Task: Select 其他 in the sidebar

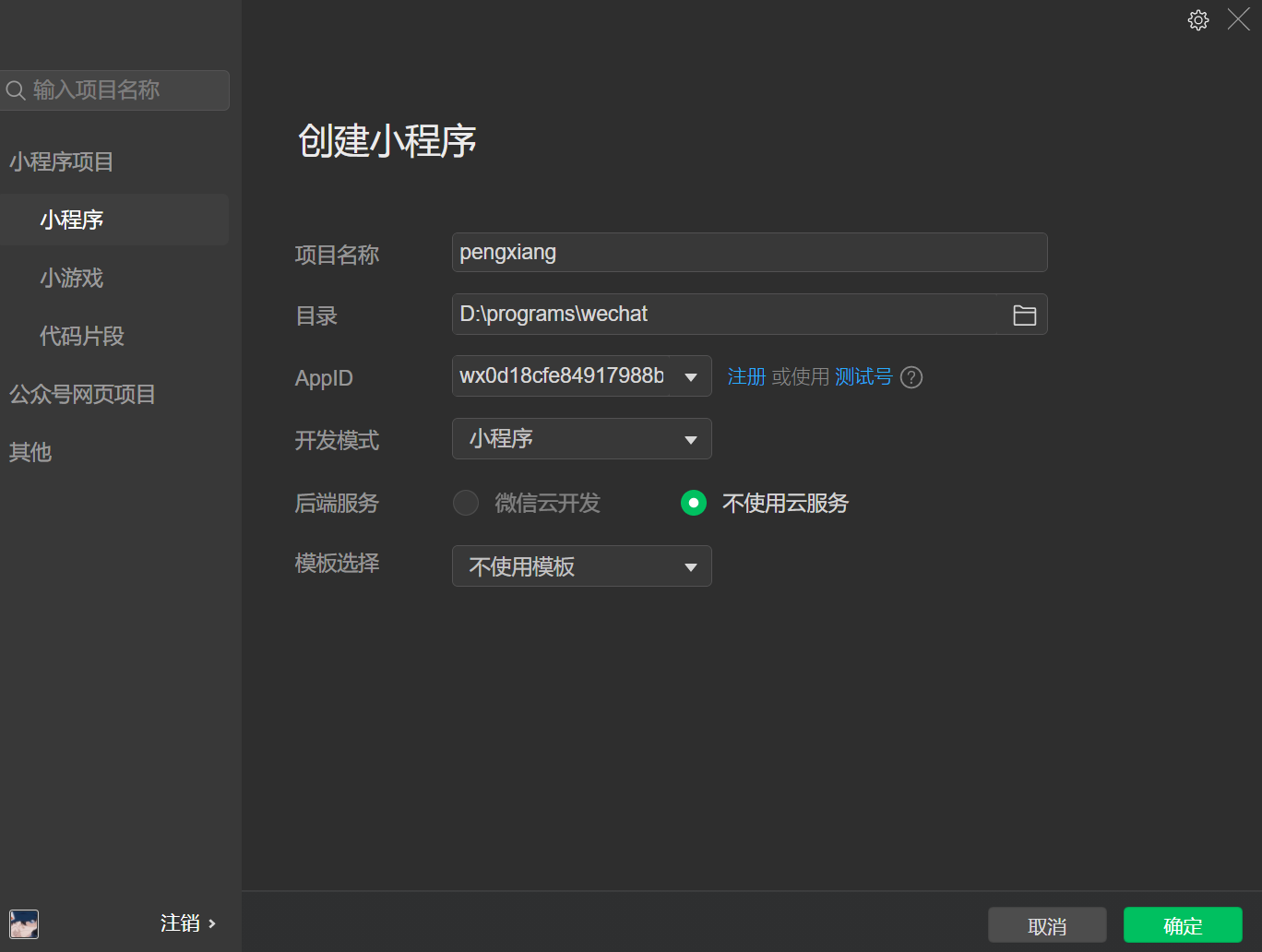Action: (x=29, y=452)
